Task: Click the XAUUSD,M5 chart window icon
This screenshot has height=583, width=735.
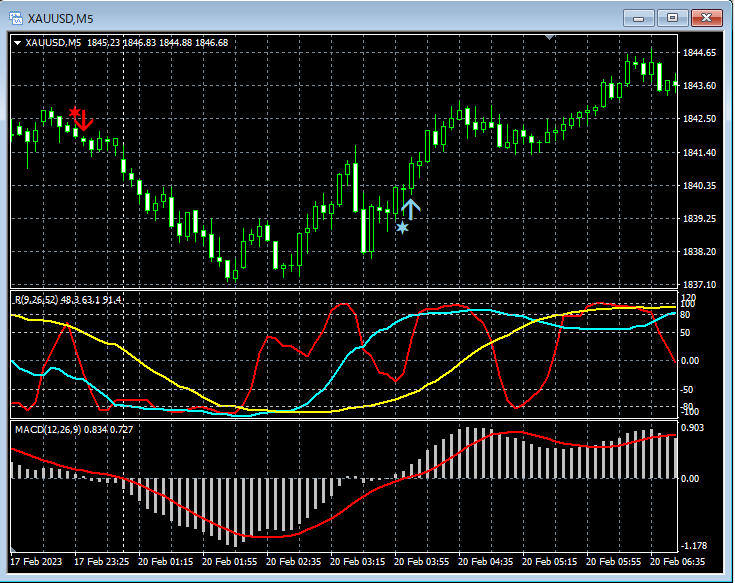Action: 16,18
